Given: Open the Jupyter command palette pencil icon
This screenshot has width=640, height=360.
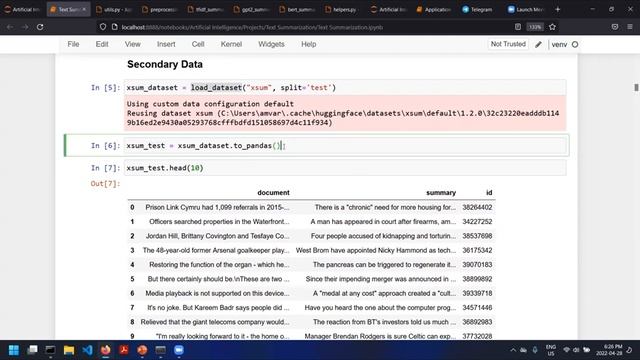Looking at the screenshot, I should point(538,44).
